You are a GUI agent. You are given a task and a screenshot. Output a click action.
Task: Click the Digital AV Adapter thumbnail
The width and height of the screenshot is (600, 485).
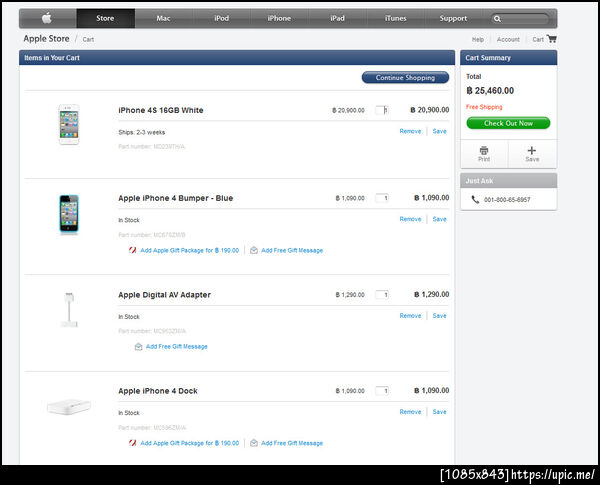[69, 309]
